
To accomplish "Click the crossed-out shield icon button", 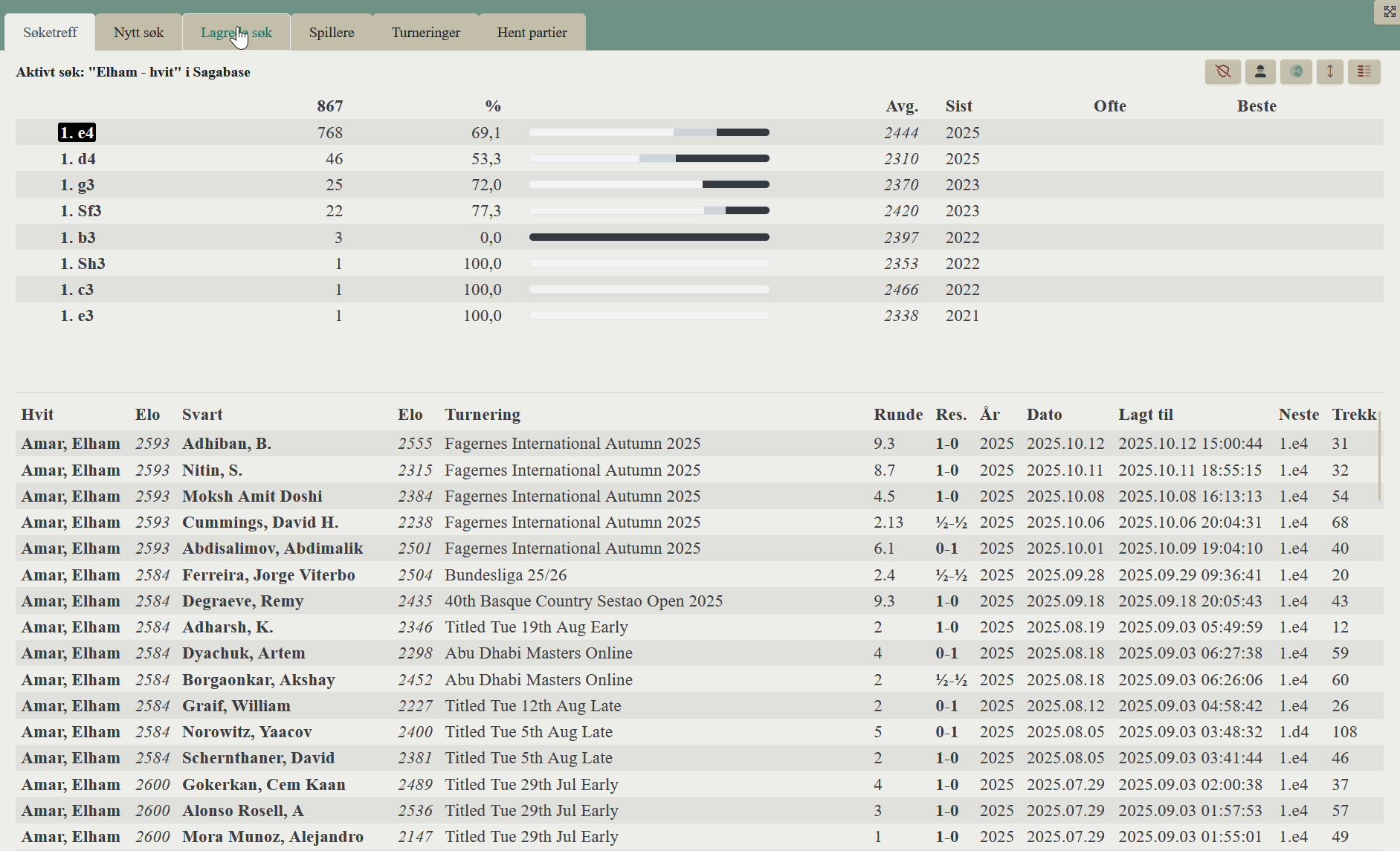I will [1222, 72].
